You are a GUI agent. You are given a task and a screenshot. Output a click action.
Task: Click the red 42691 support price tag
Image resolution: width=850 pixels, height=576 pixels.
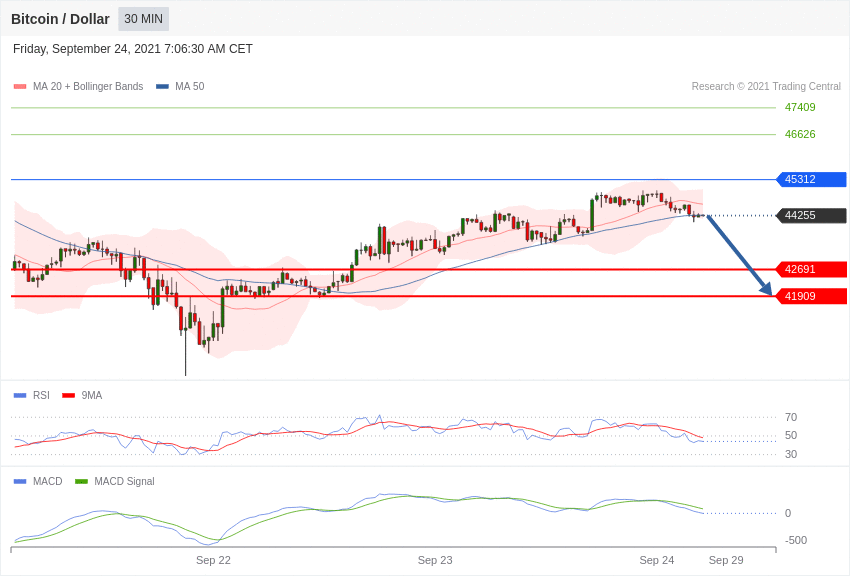[811, 269]
